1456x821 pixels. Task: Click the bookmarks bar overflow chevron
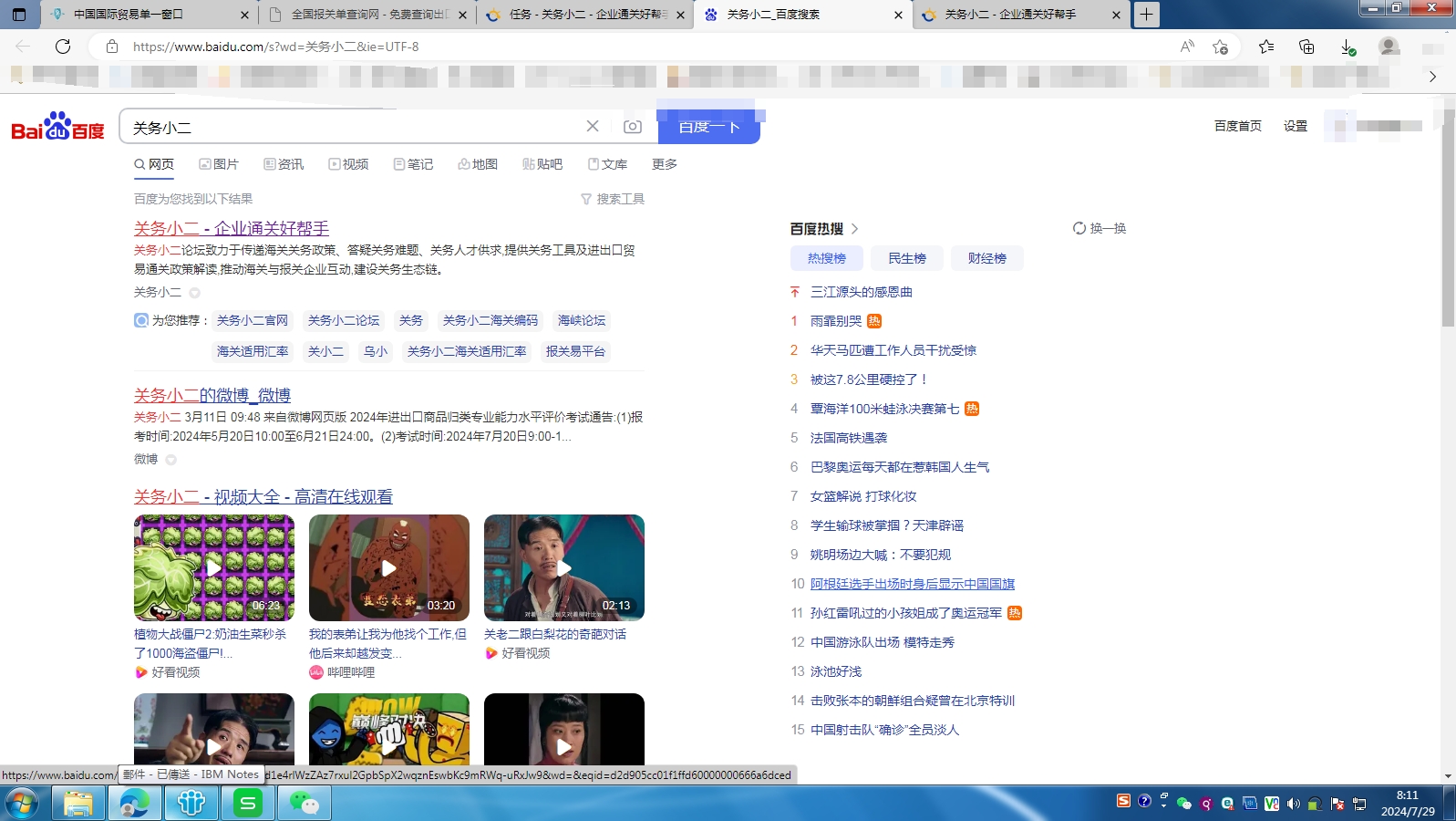tap(1432, 77)
